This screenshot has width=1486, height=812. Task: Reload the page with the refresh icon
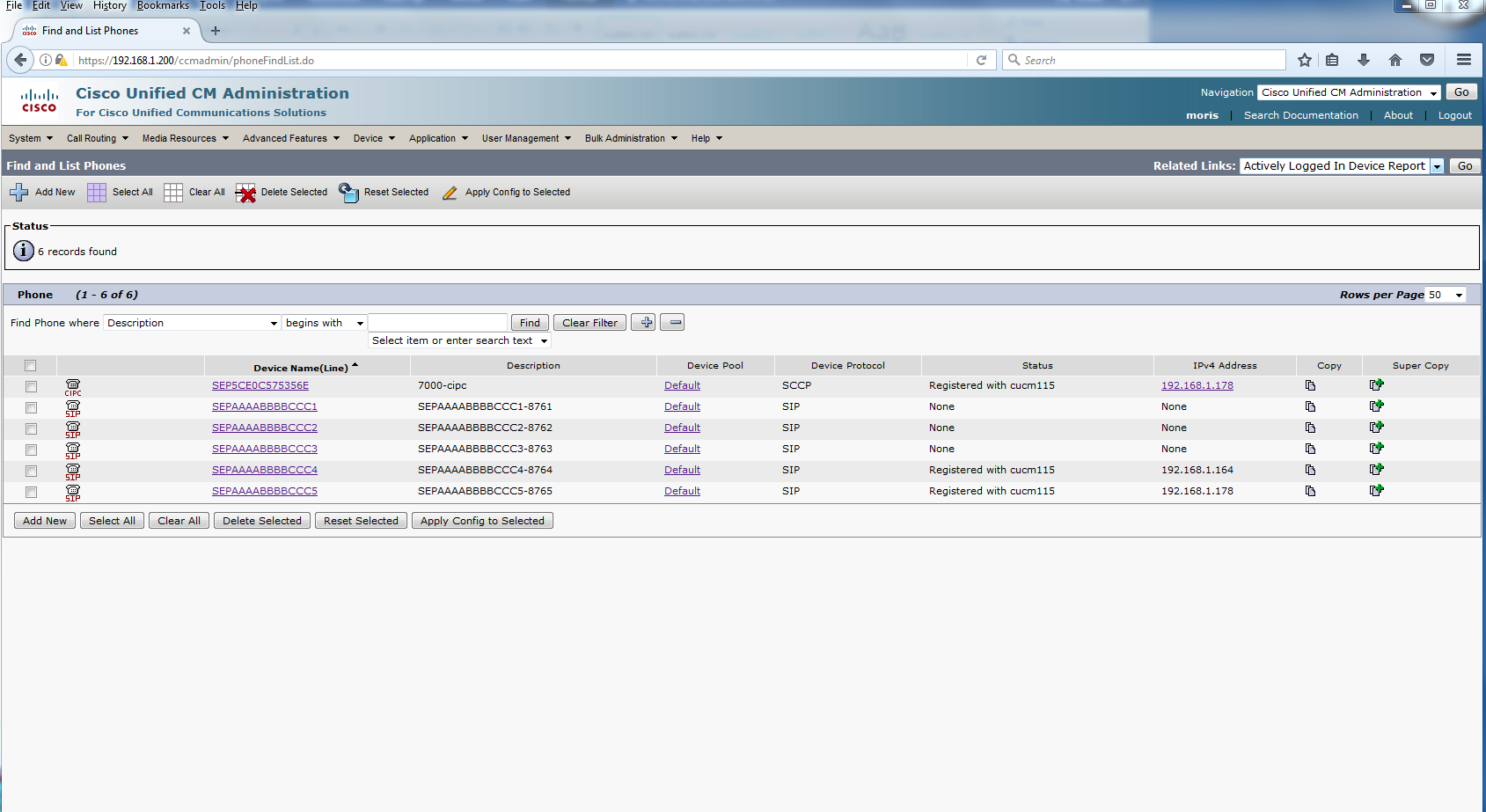point(981,60)
